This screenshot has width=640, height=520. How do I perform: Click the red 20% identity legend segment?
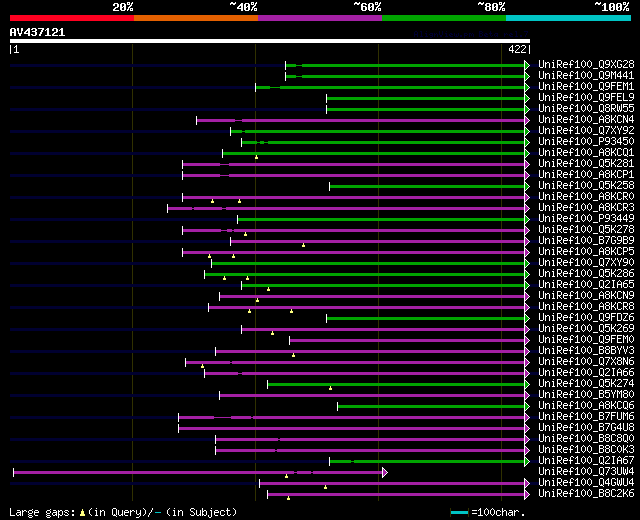(72, 18)
